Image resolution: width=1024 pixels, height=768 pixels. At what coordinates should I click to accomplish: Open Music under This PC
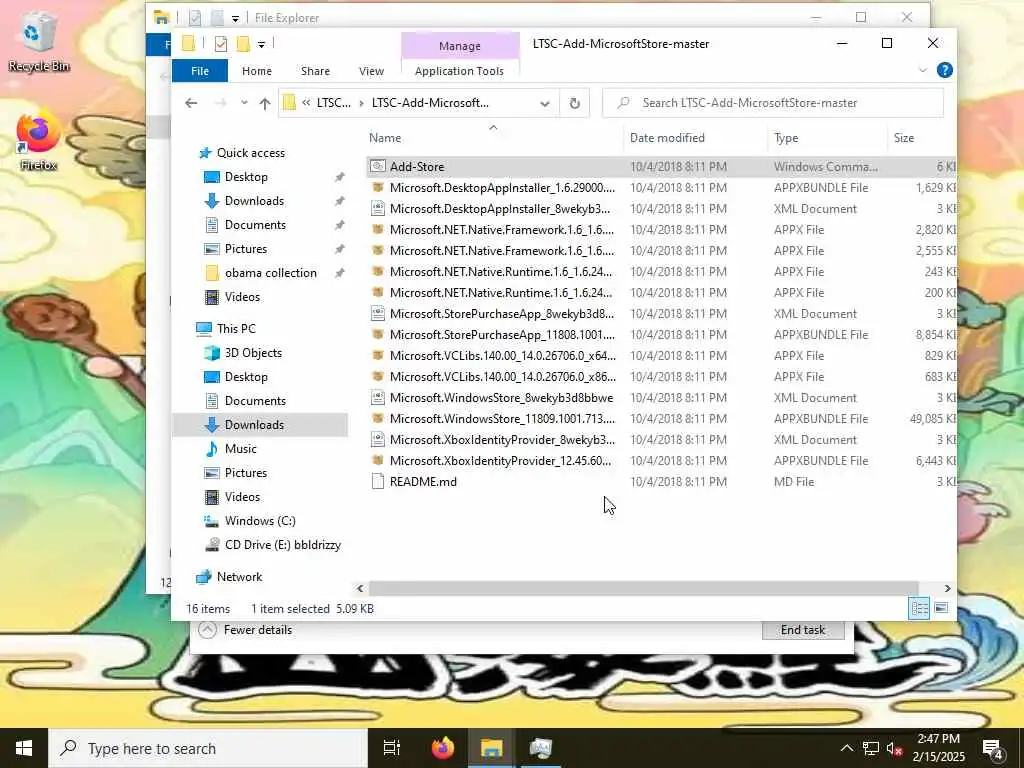[240, 449]
